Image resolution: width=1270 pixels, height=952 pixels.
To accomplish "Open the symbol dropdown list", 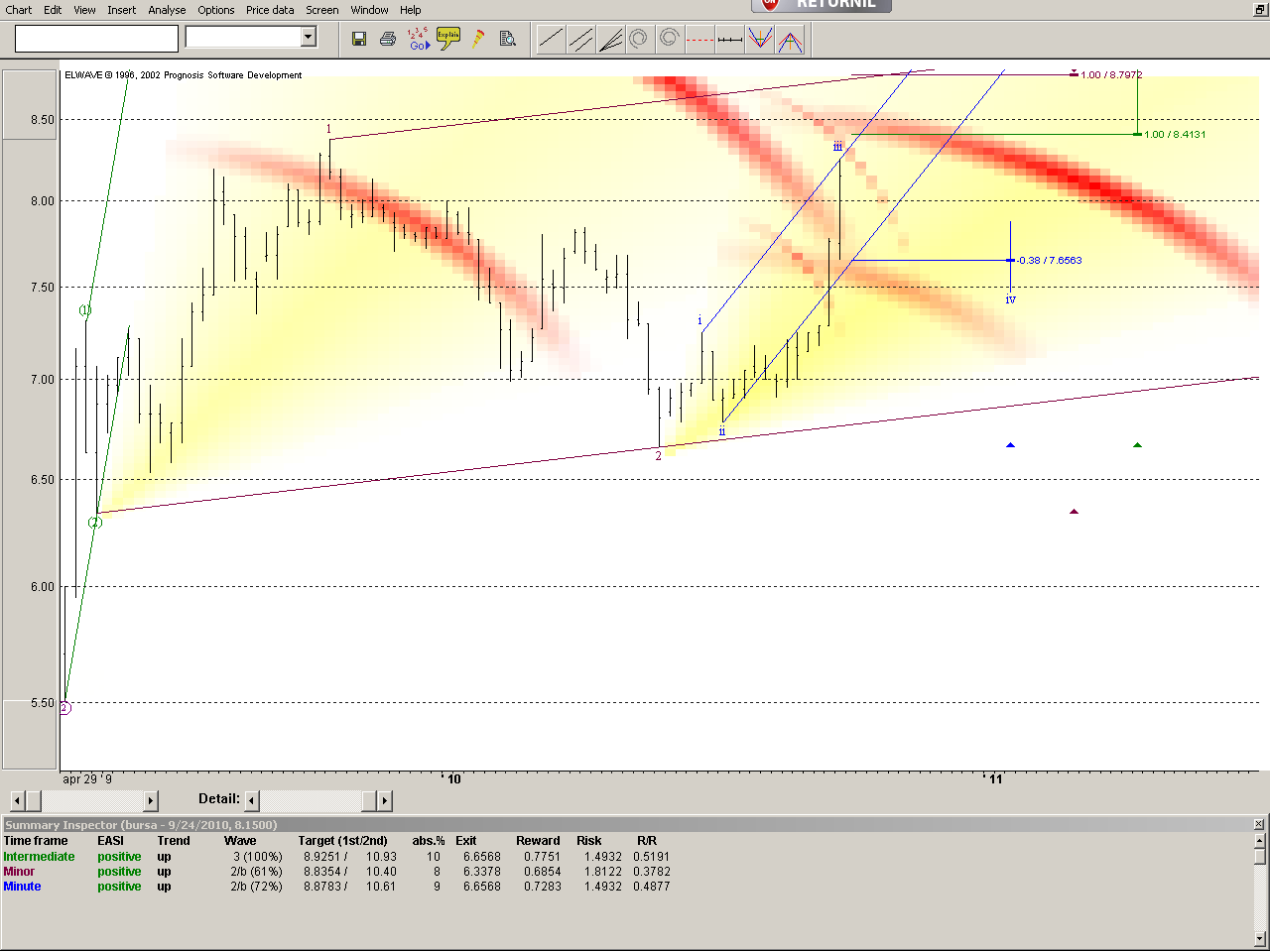I will 309,37.
